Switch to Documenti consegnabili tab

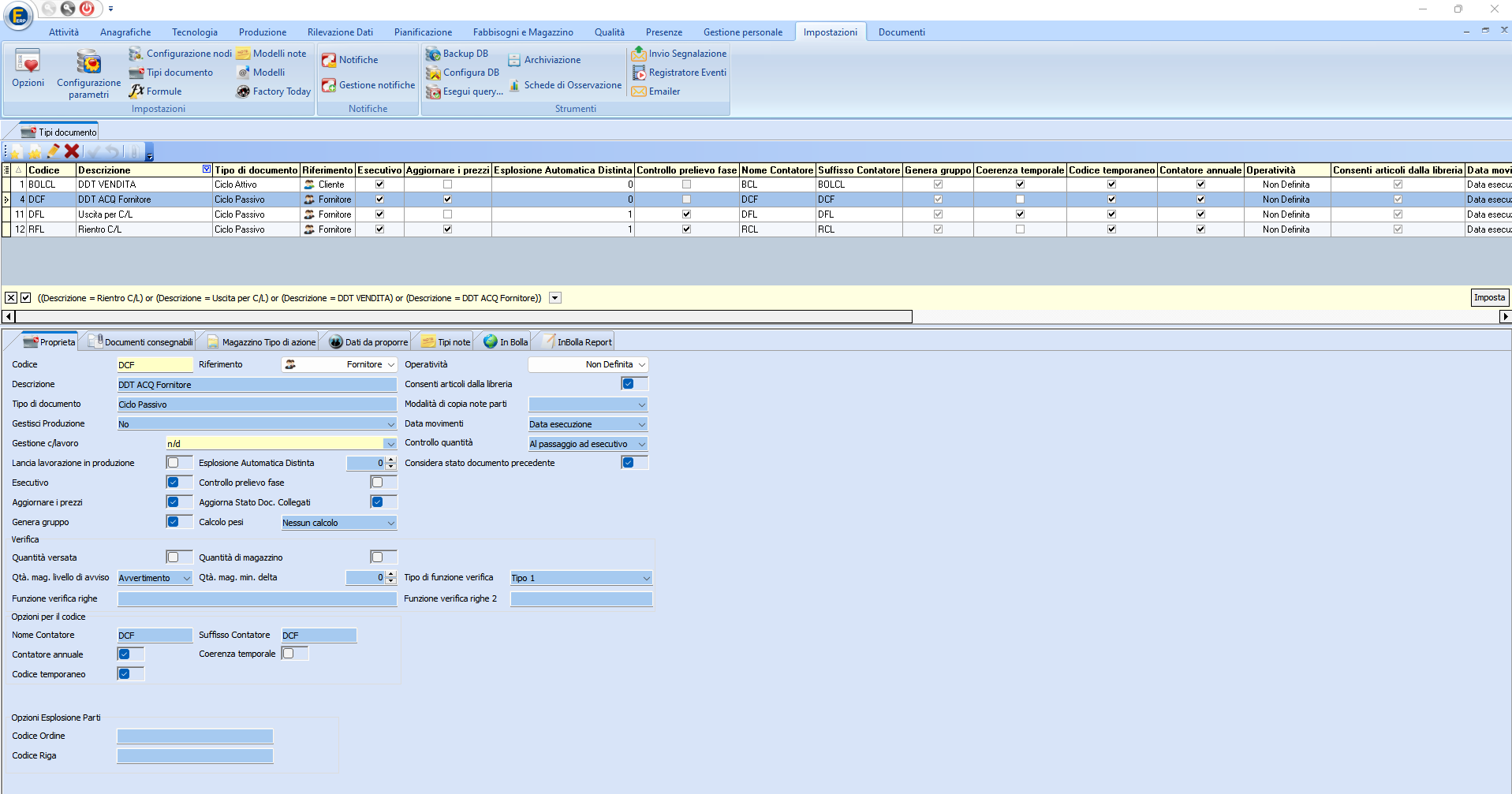(140, 342)
